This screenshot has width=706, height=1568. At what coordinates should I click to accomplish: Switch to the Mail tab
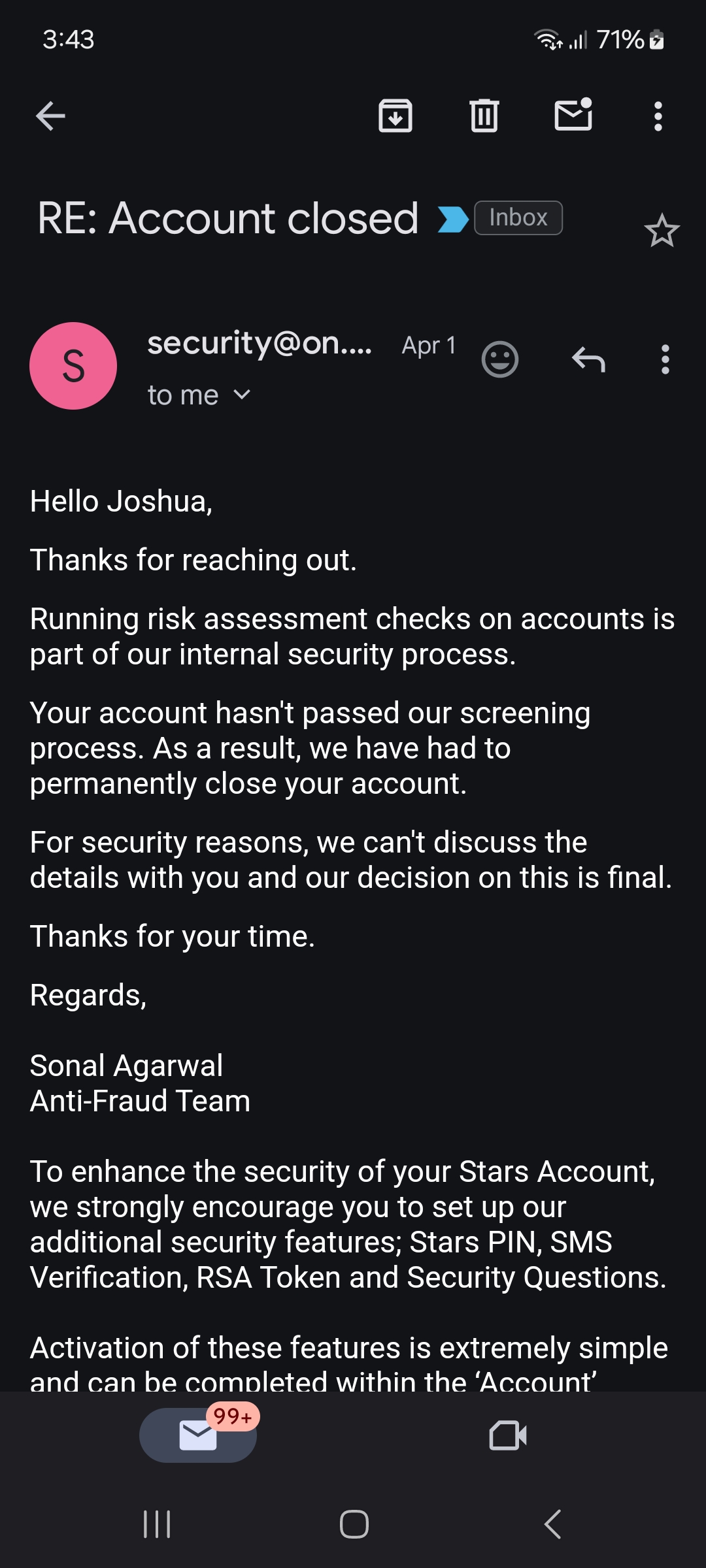pos(198,1435)
